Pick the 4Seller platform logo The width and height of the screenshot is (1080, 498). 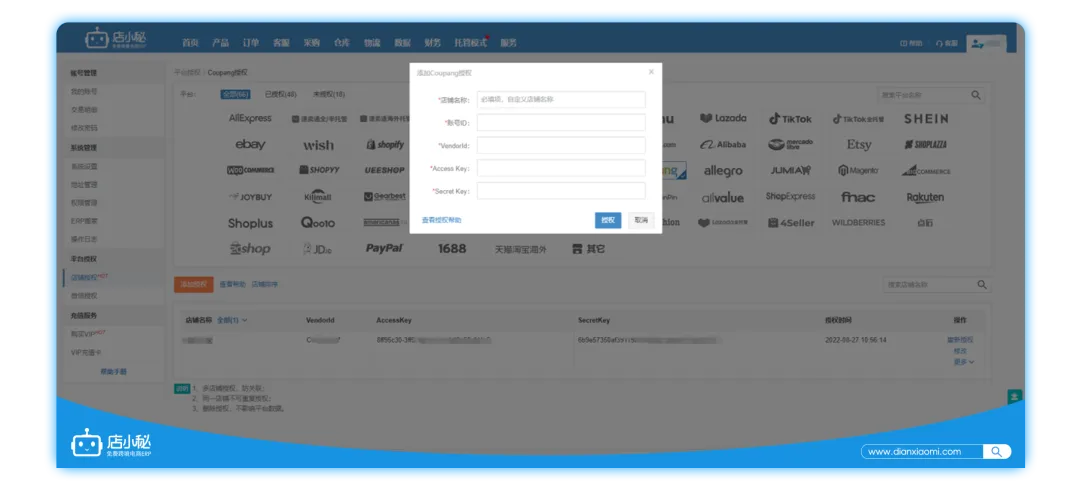coord(791,223)
